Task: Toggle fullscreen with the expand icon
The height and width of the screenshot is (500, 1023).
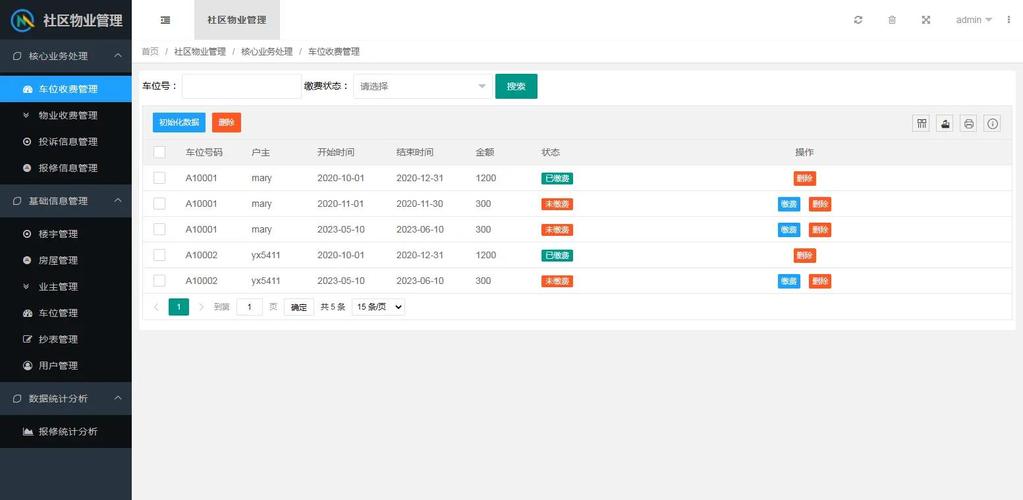Action: (x=925, y=20)
